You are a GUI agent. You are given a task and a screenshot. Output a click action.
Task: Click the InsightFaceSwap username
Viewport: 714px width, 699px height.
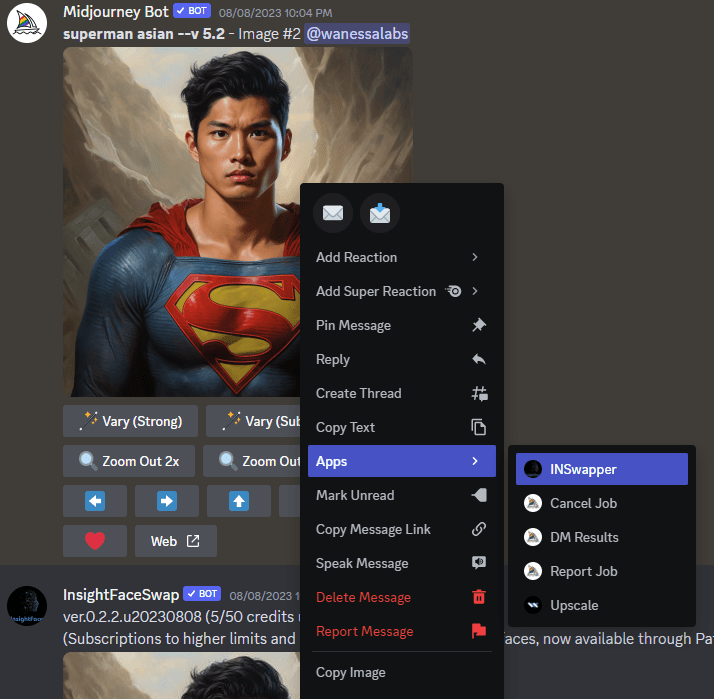[121, 594]
